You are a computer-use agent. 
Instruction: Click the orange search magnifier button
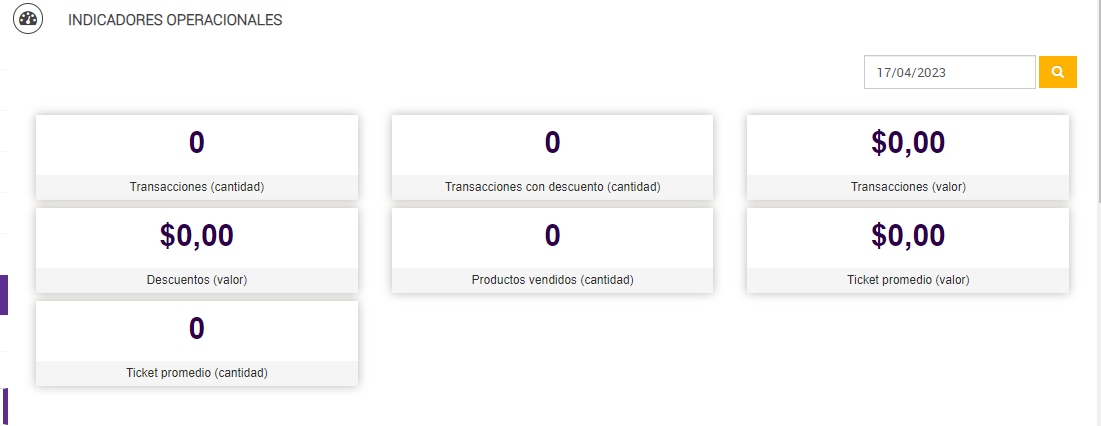pyautogui.click(x=1058, y=72)
